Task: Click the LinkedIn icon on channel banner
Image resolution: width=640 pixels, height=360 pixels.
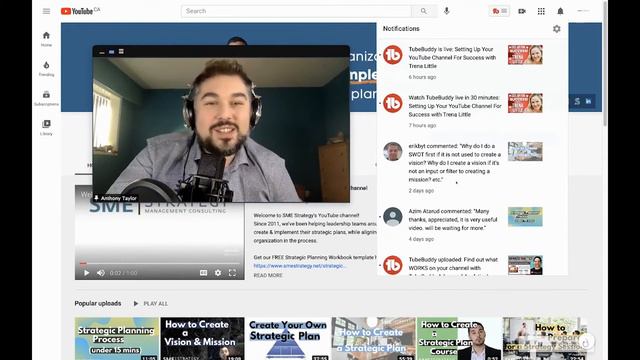Action: (x=588, y=101)
